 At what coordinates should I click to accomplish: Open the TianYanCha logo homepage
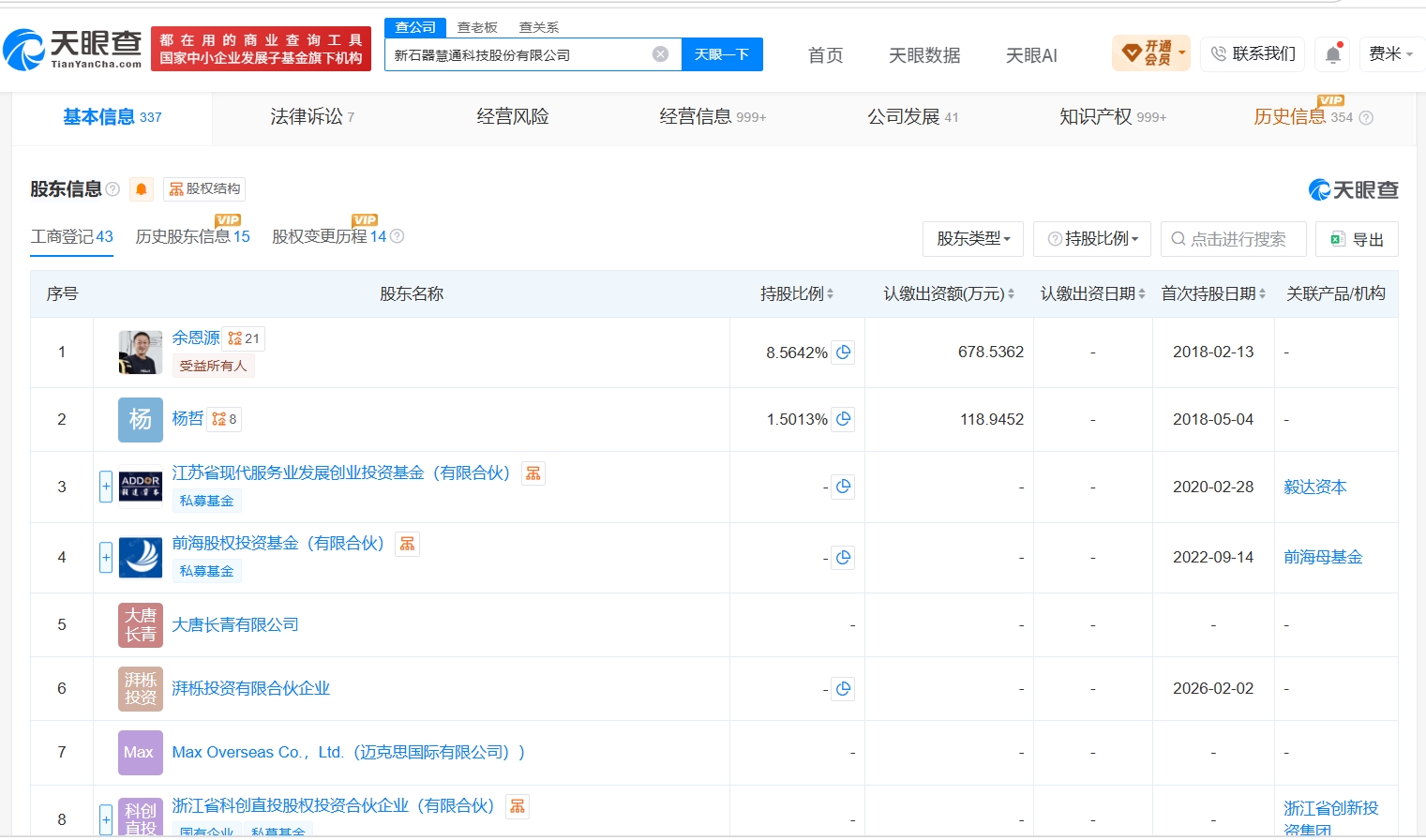[x=73, y=50]
